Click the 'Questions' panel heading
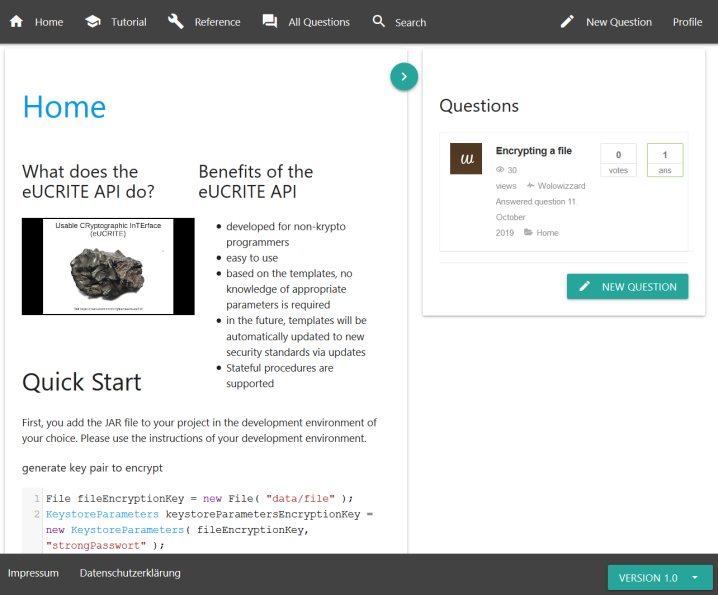Viewport: 718px width, 595px height. coord(479,106)
